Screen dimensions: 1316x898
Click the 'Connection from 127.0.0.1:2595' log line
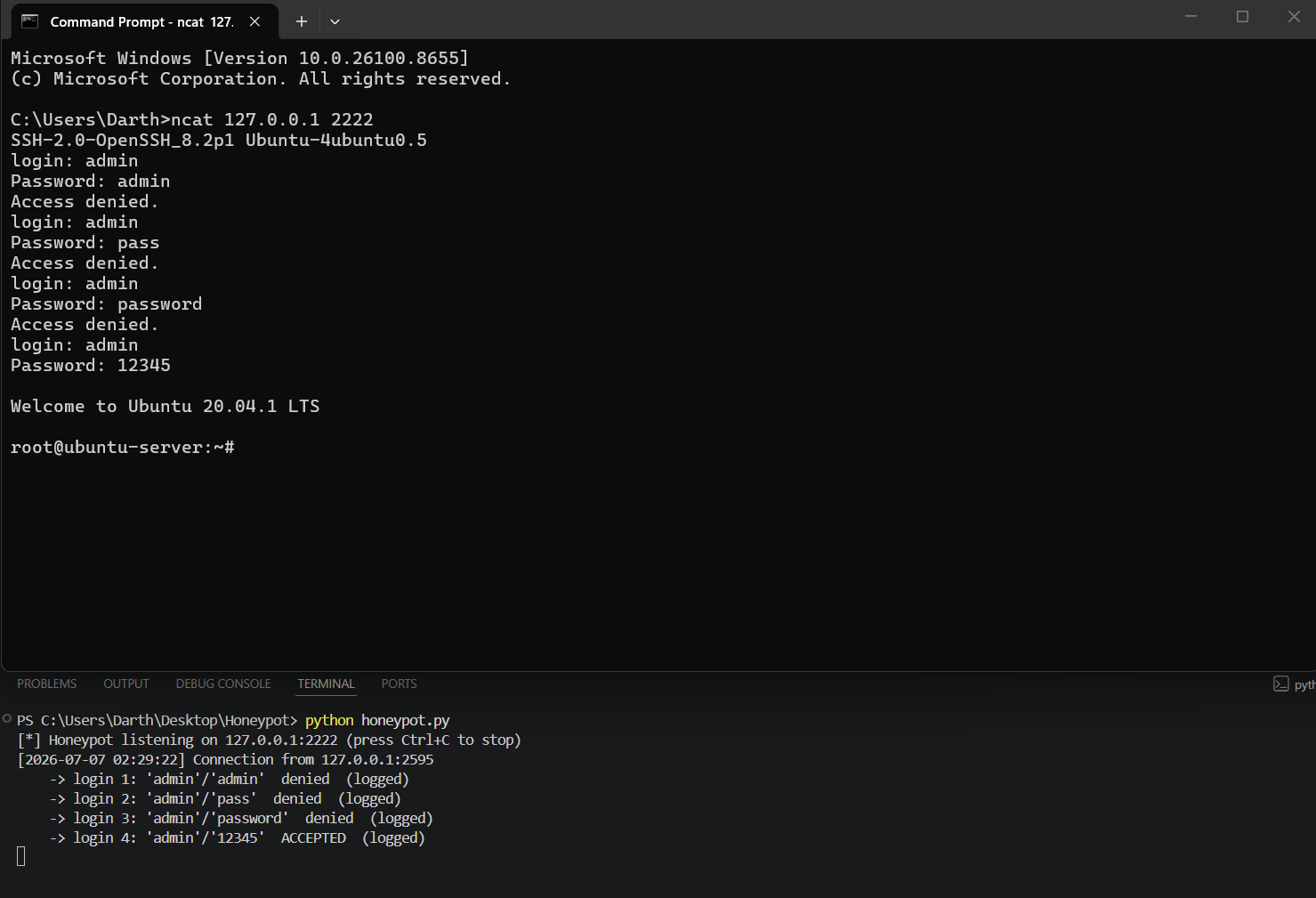(x=225, y=759)
